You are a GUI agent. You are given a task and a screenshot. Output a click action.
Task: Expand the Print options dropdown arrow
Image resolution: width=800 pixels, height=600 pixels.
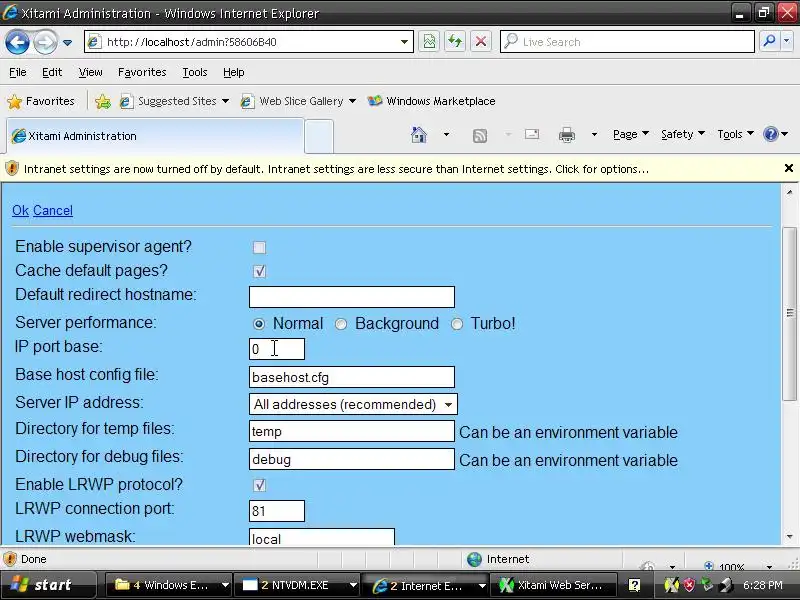pos(594,135)
